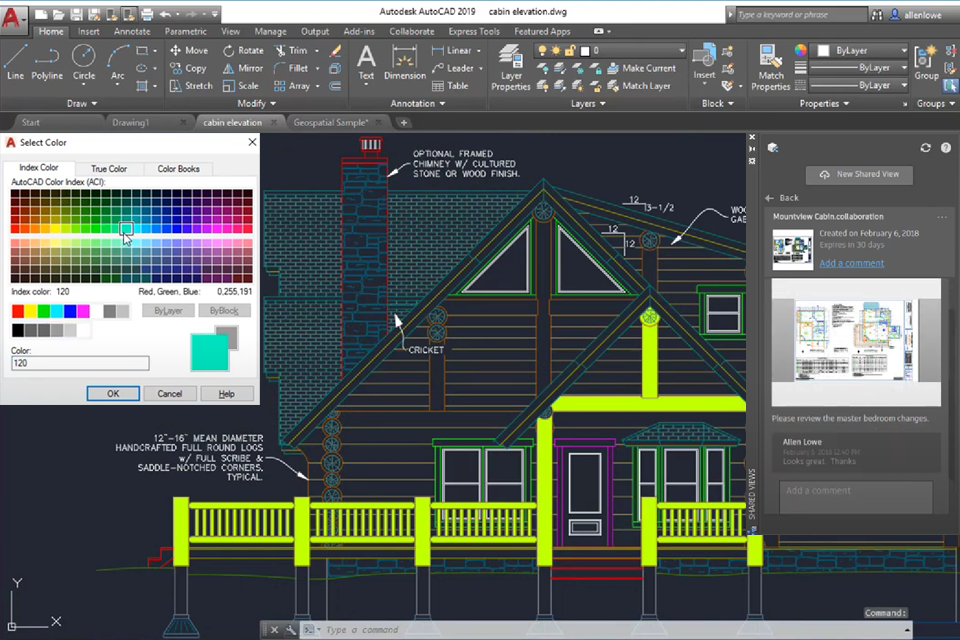This screenshot has width=960, height=640.
Task: Activate the Move command
Action: 189,50
